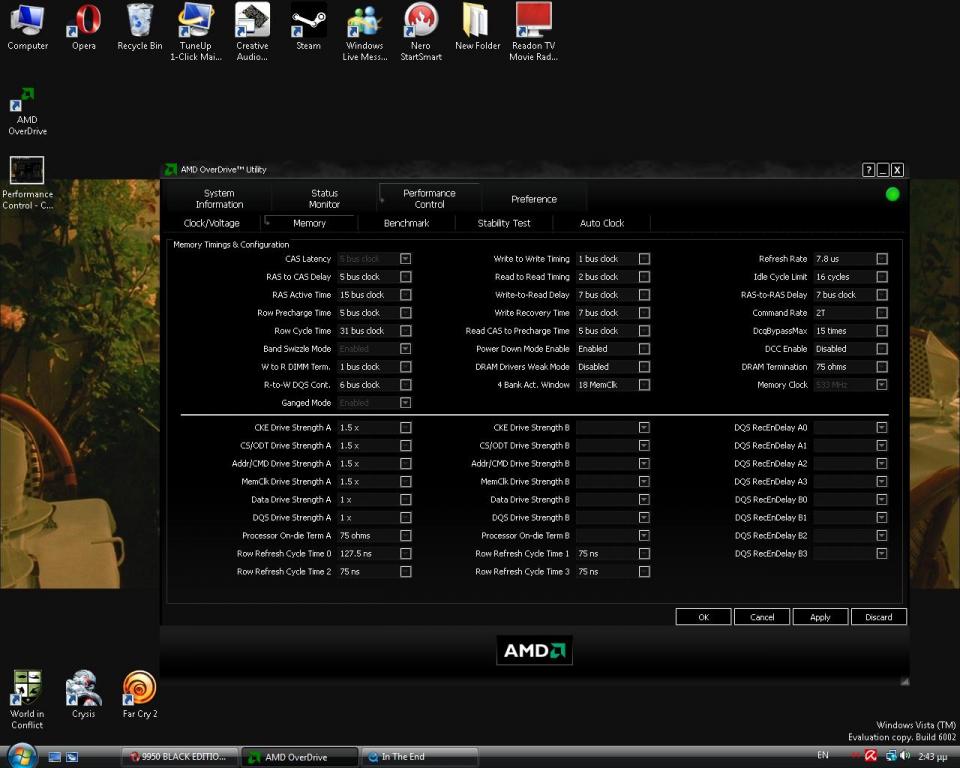Click the volume speaker tray icon

tap(905, 756)
